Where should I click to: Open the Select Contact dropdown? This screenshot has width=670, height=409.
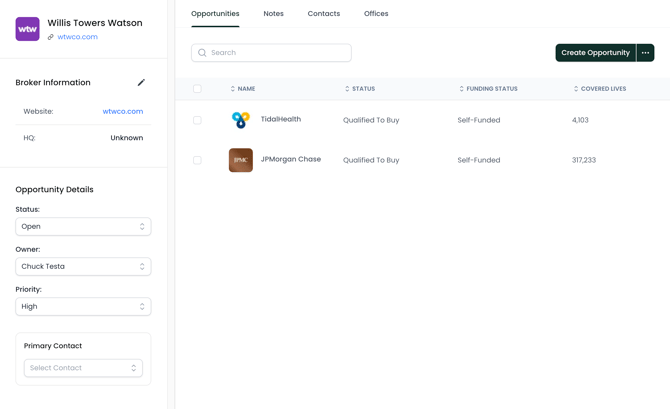pos(83,368)
